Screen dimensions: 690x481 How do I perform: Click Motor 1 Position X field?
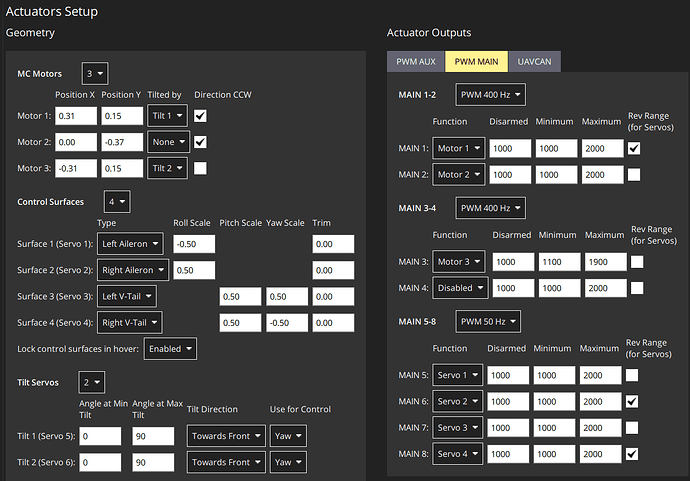(x=75, y=116)
